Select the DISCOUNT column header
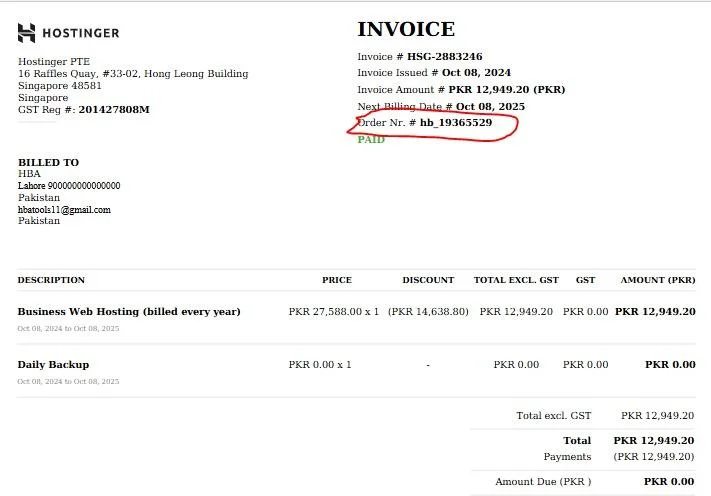Image resolution: width=711 pixels, height=496 pixels. point(428,280)
